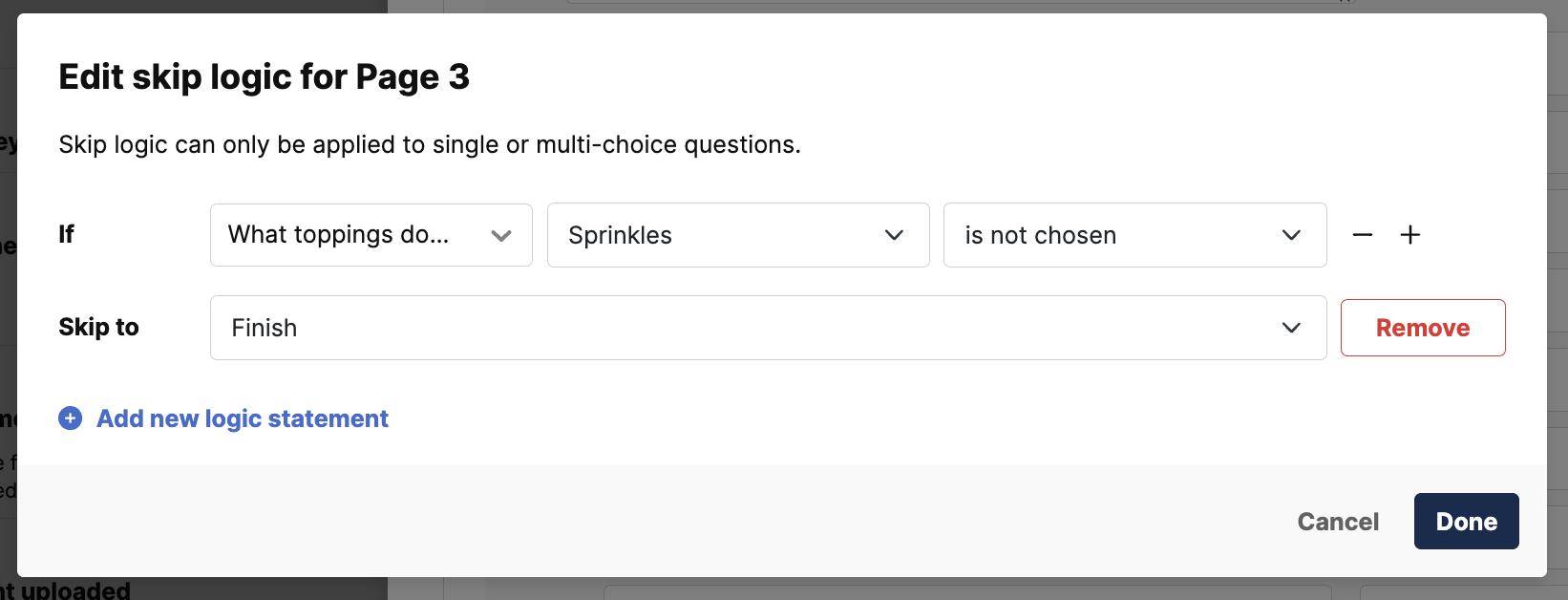Click the chevron beside 'What toppings do...'
Viewport: 1568px width, 600px height.
pos(501,236)
